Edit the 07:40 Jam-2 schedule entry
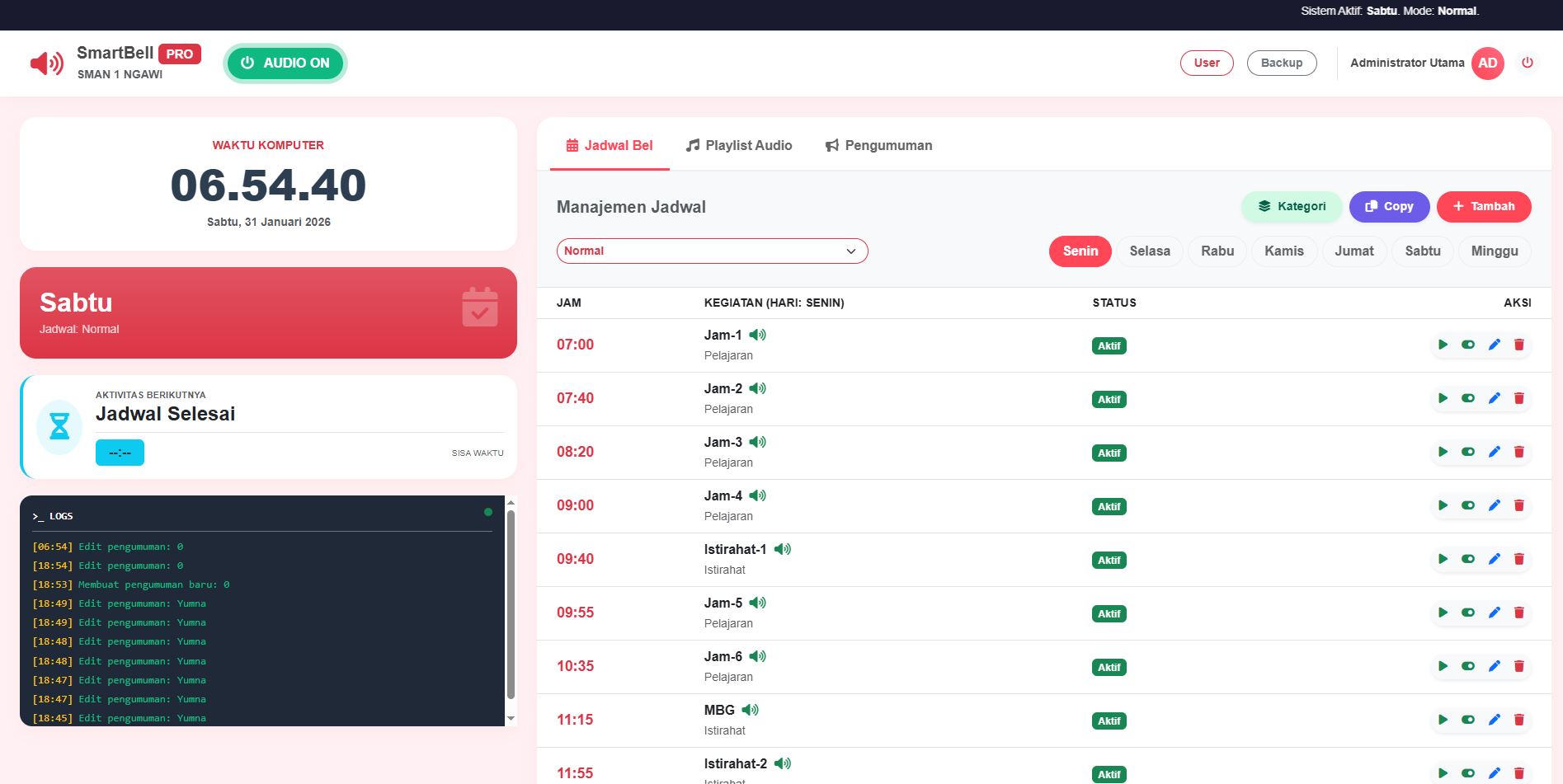Viewport: 1563px width, 784px height. pos(1494,398)
